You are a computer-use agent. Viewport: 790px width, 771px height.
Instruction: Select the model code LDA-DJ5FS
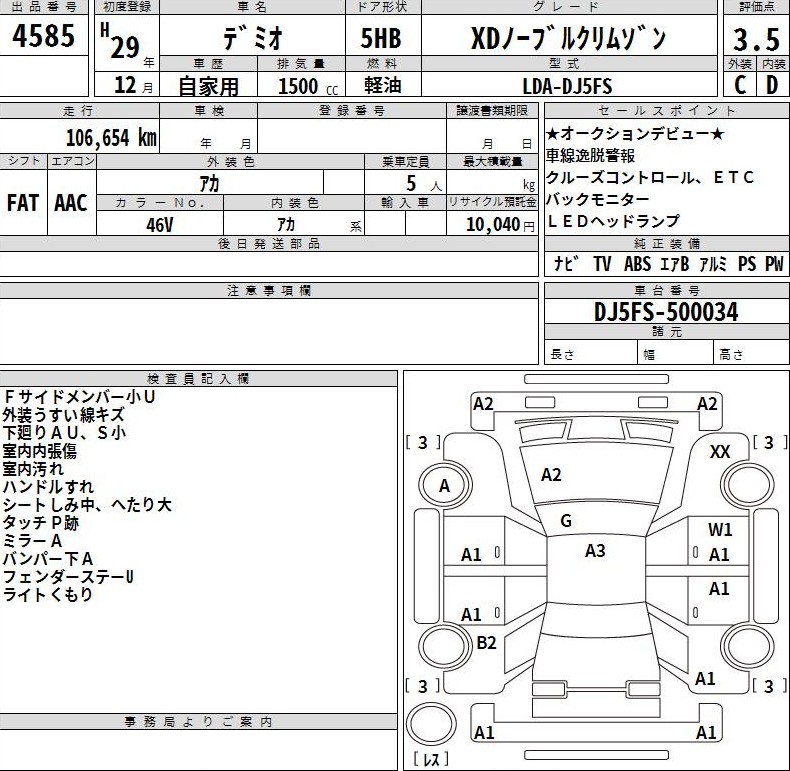click(567, 86)
